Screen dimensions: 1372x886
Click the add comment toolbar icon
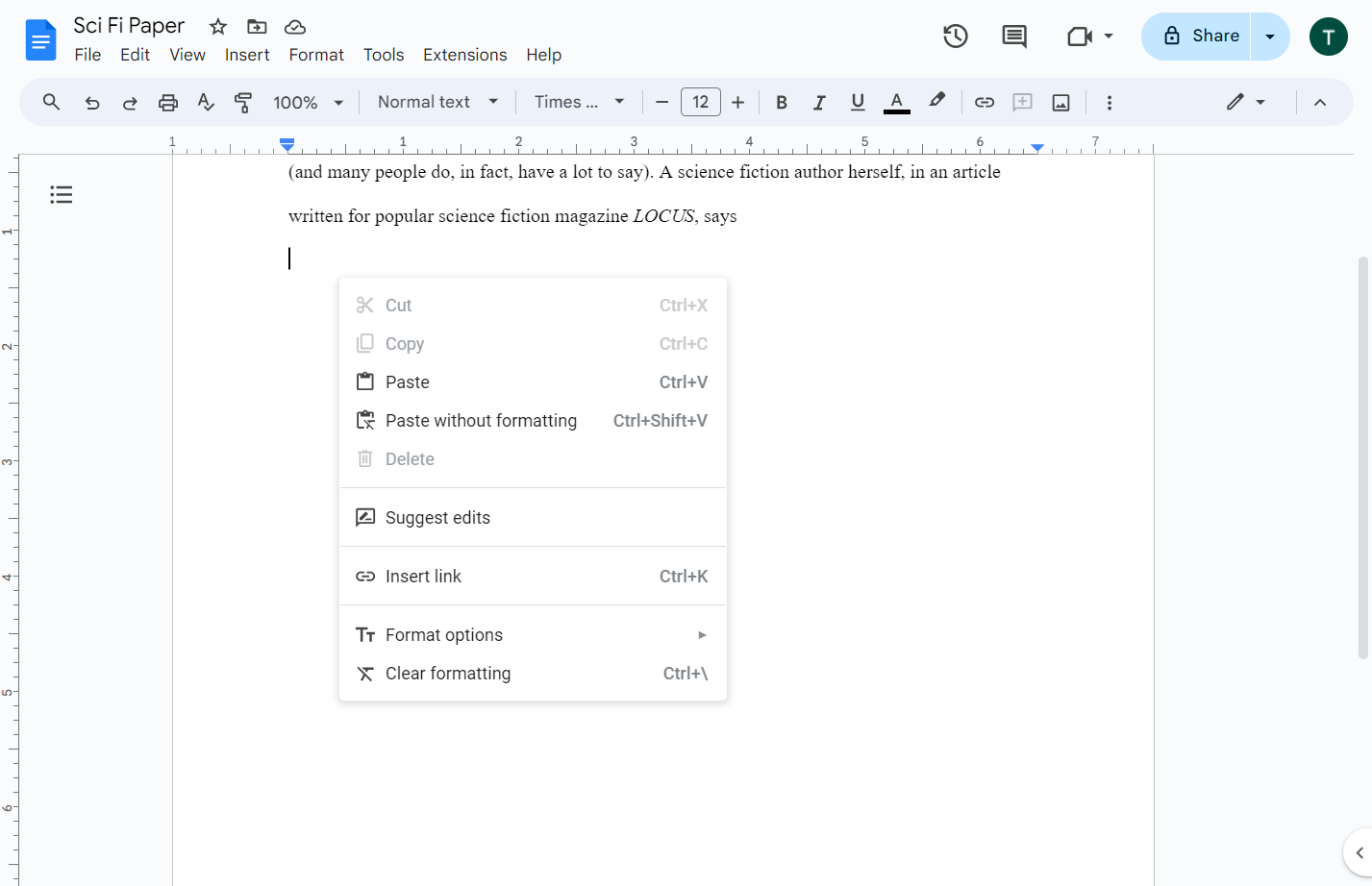(x=1023, y=102)
